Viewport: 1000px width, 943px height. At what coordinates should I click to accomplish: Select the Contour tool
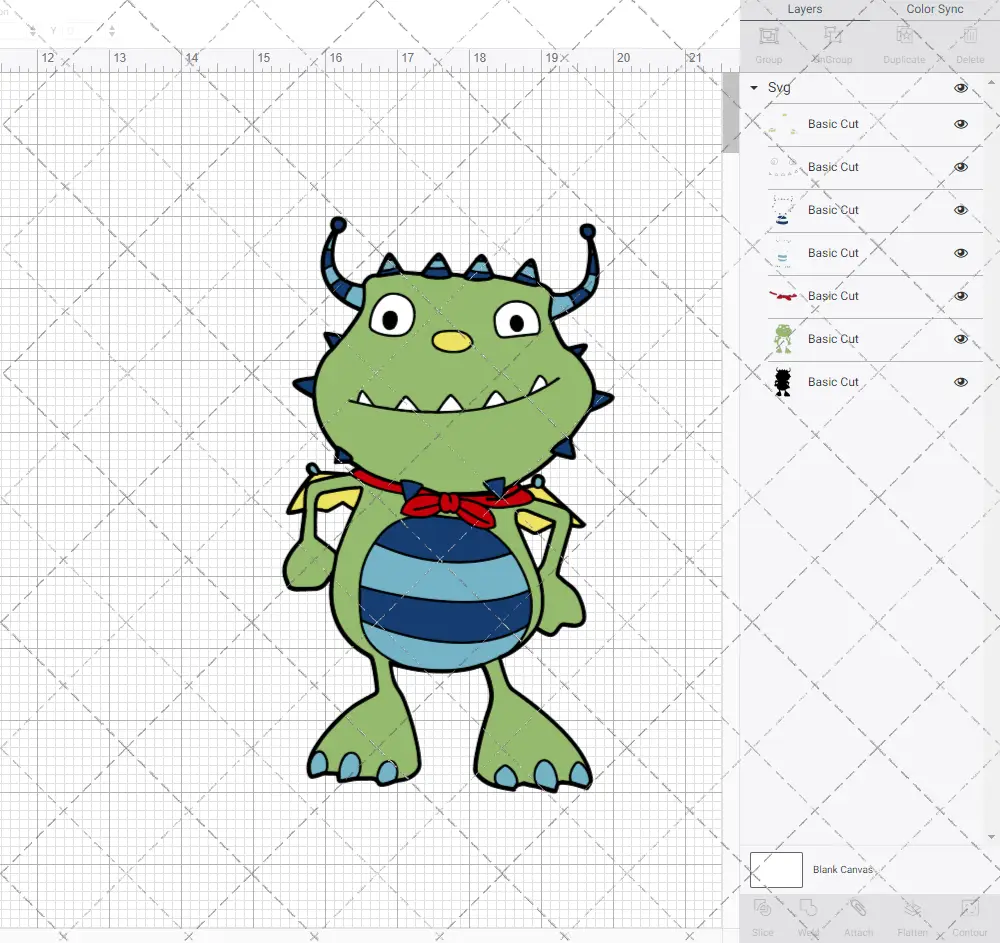click(969, 908)
